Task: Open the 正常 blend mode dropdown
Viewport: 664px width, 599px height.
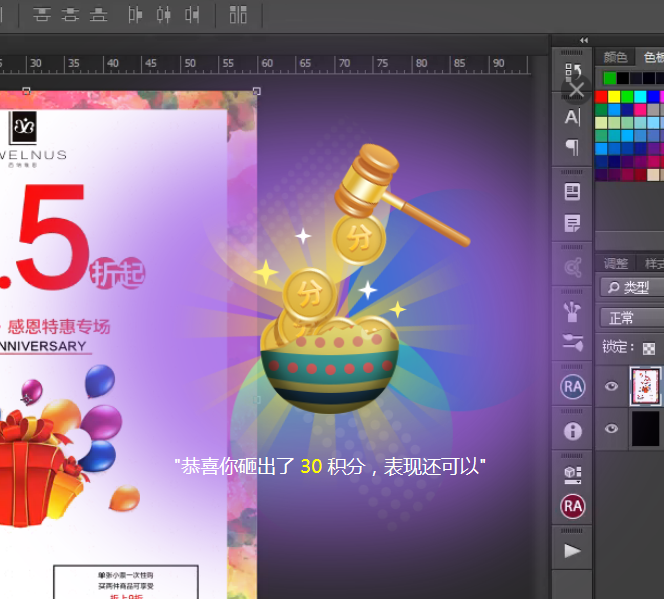Action: [632, 318]
